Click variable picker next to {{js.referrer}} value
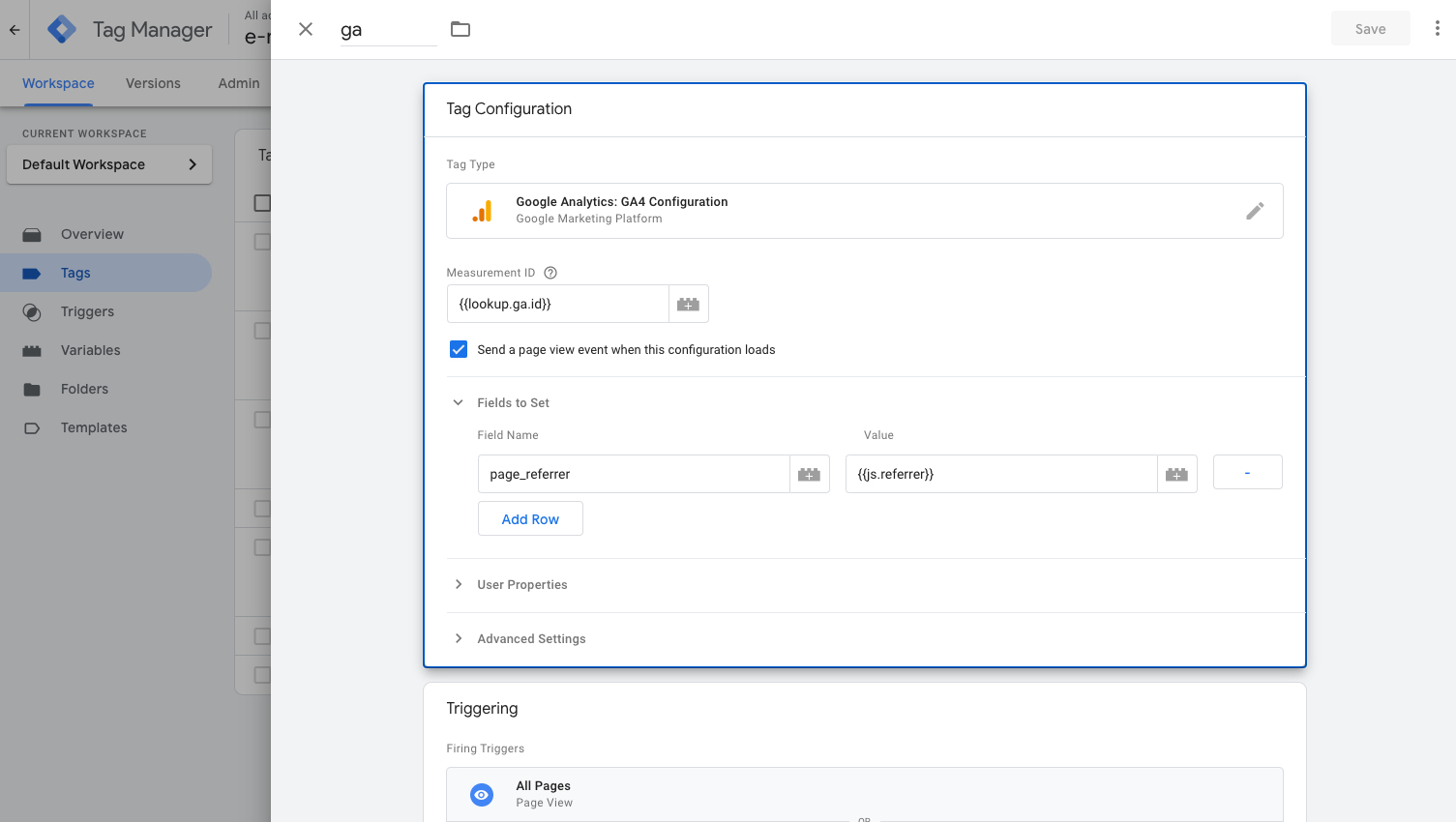This screenshot has width=1456, height=822. (x=1176, y=474)
